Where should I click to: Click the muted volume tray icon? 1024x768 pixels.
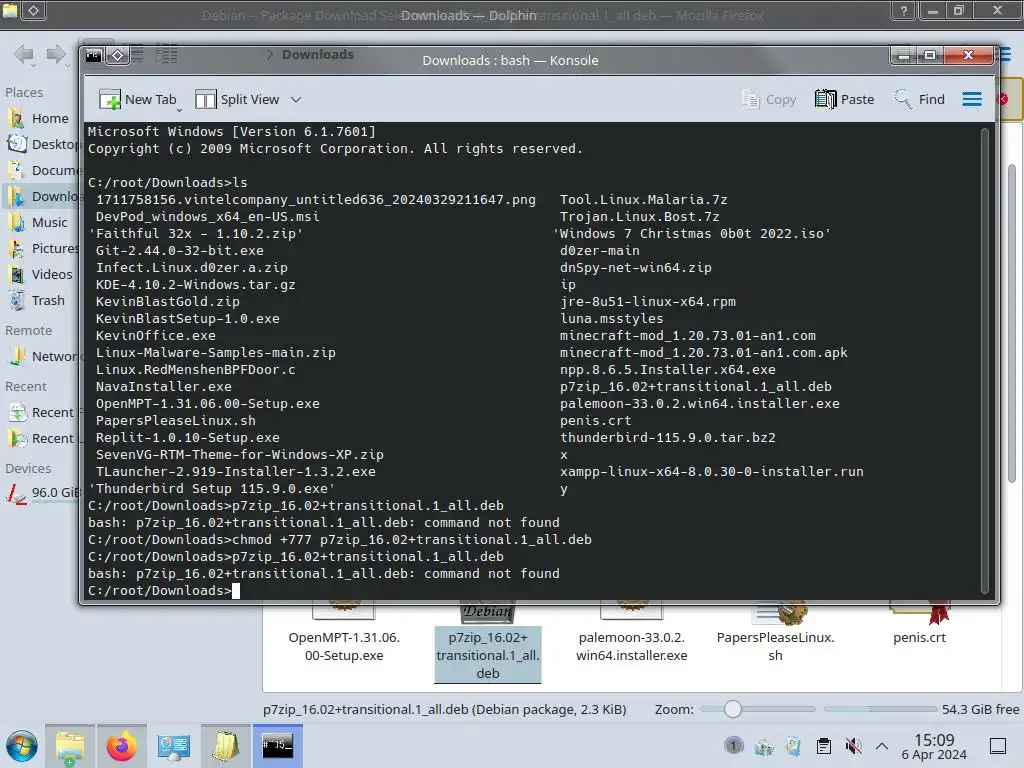[x=854, y=746]
